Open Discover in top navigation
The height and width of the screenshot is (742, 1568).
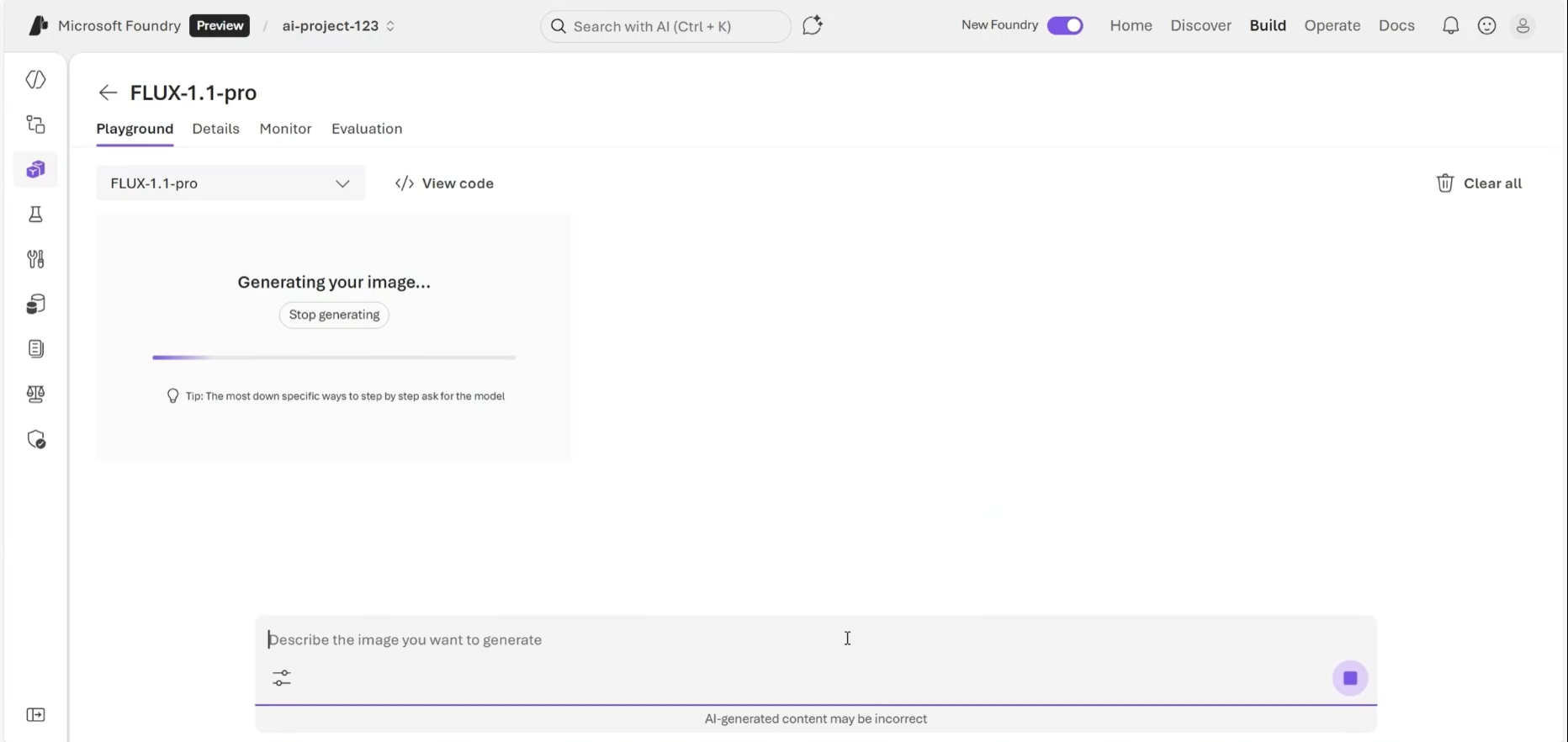click(1200, 26)
